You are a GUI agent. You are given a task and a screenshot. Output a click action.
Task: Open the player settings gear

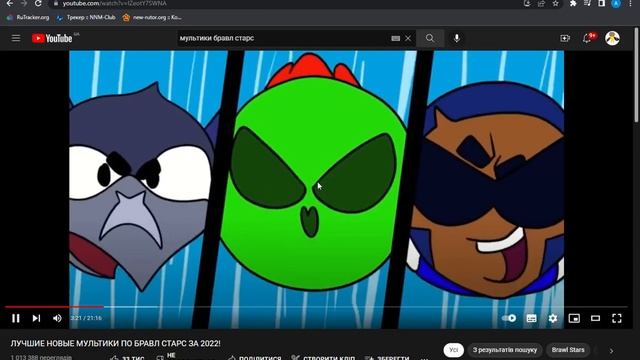point(553,318)
